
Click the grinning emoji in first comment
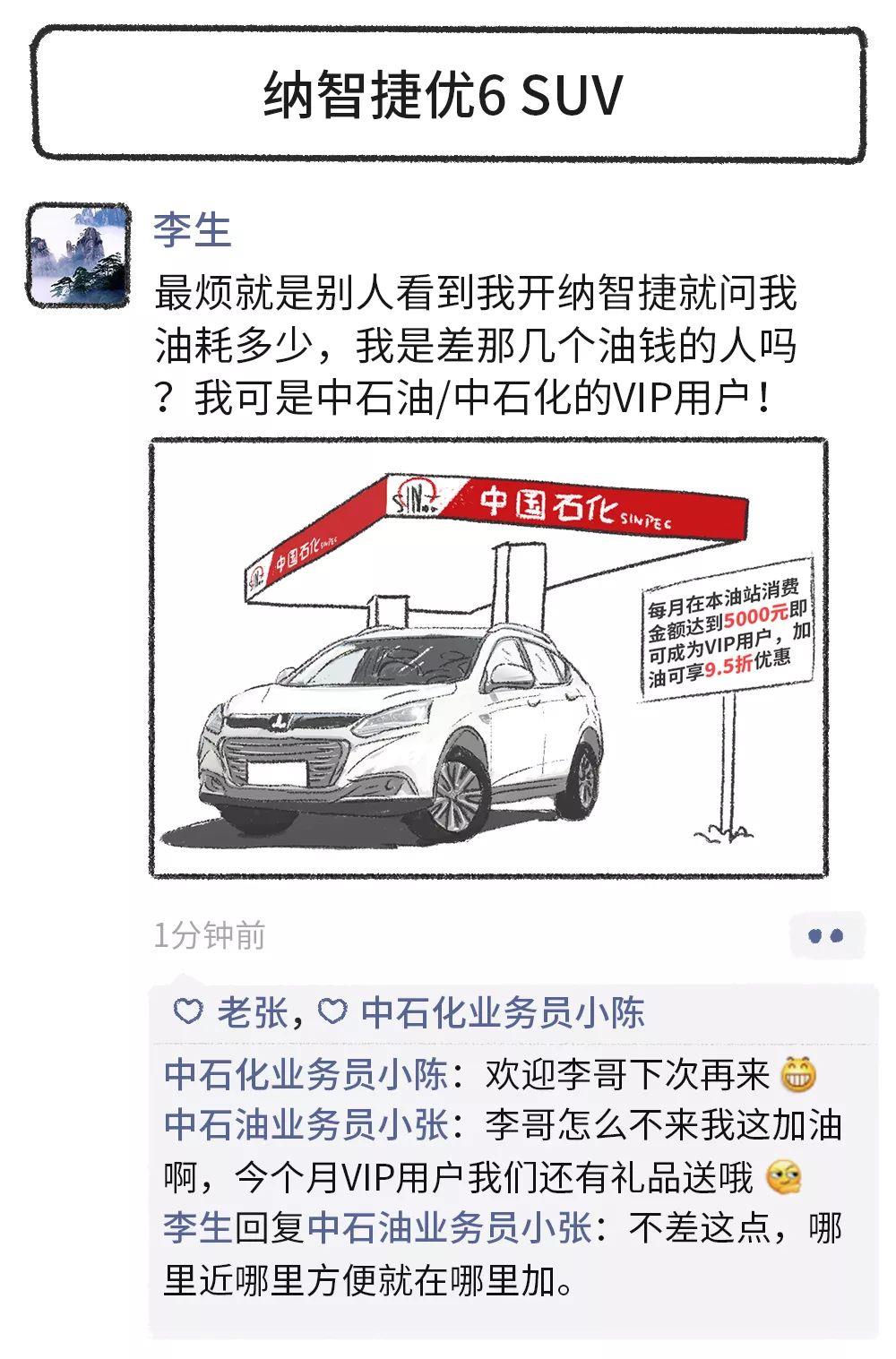pyautogui.click(x=798, y=1074)
